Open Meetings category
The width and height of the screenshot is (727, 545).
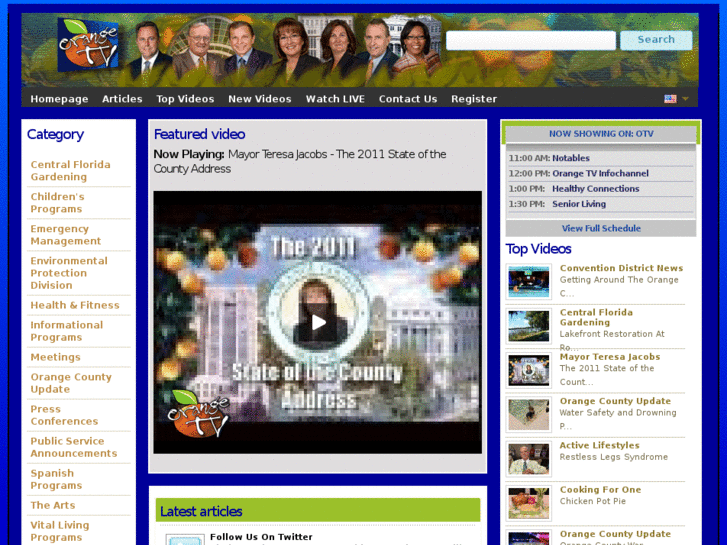pos(56,357)
